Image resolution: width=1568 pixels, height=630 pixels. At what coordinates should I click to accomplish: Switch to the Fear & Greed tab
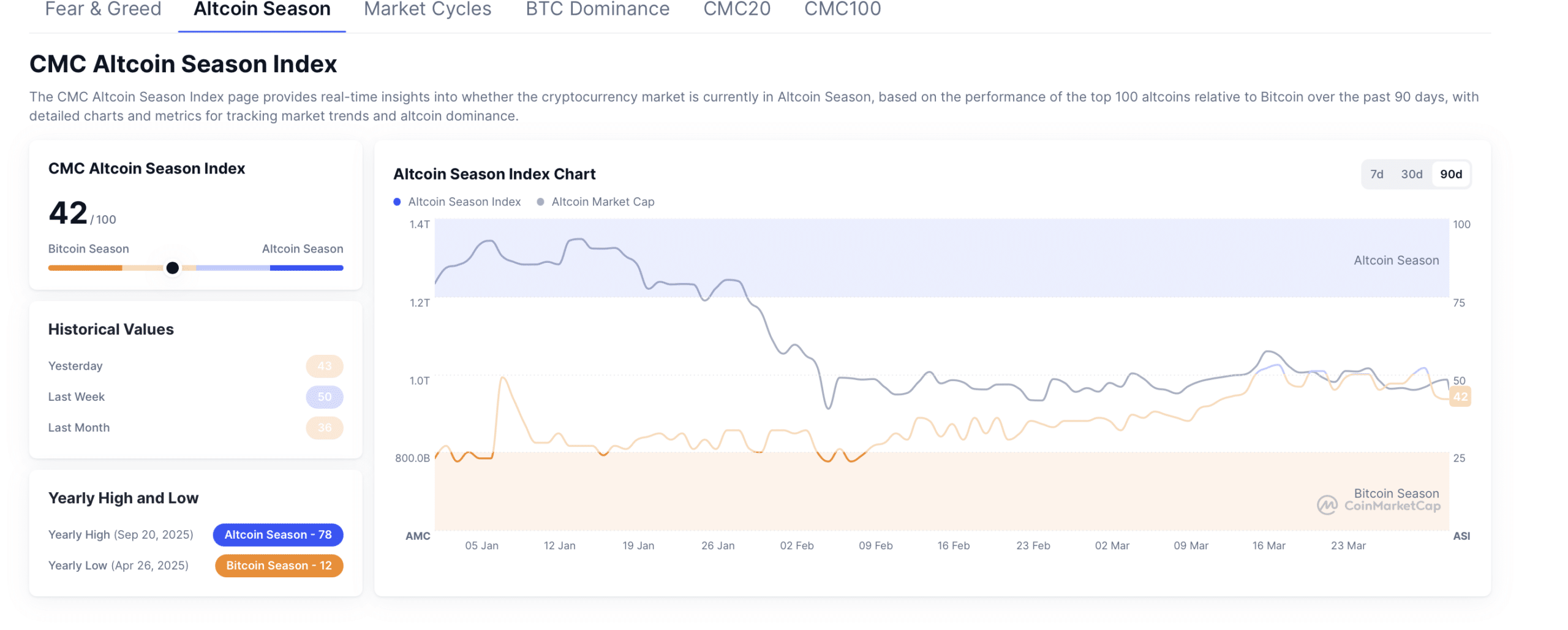click(103, 9)
